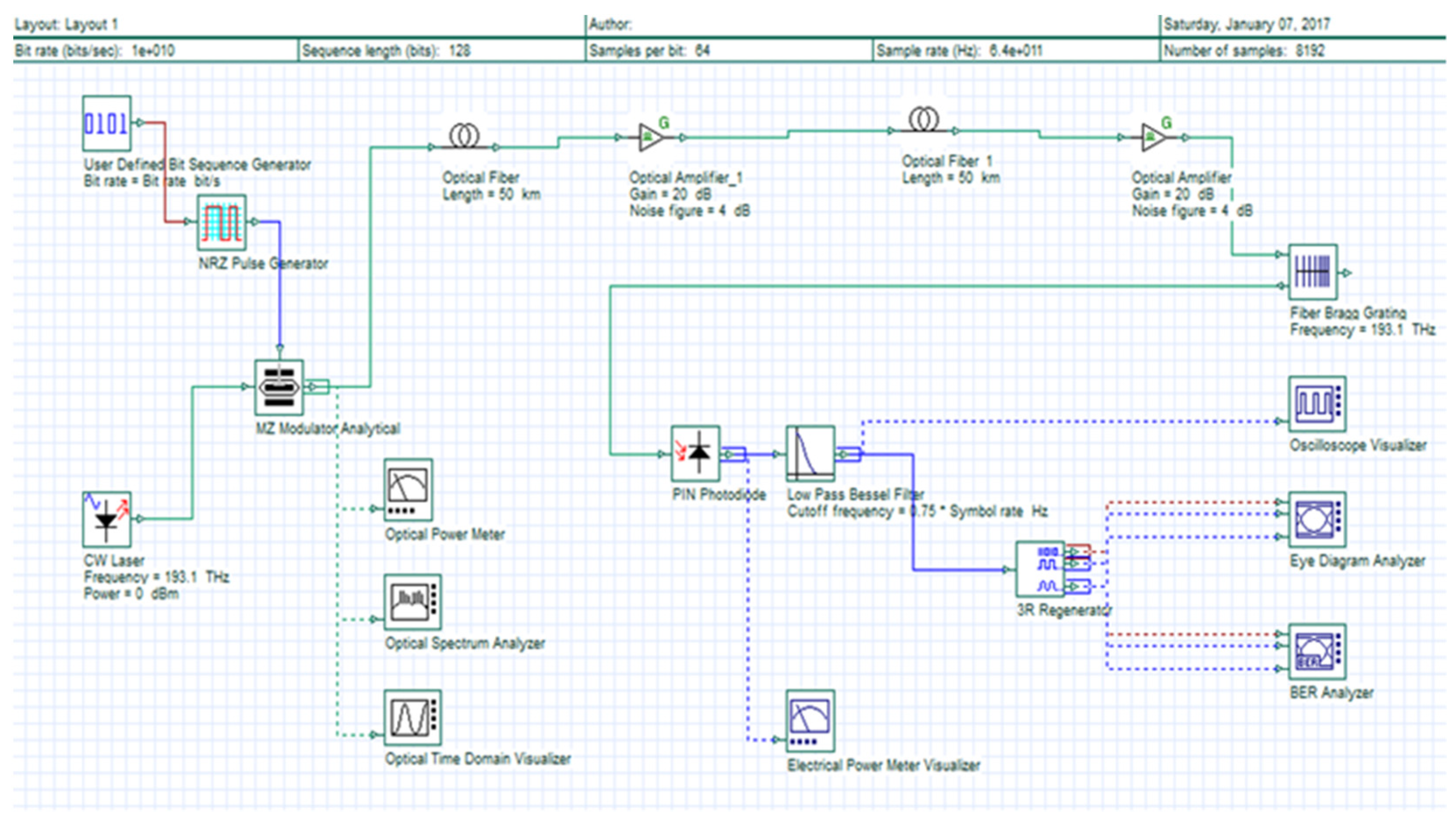Click the Electrical Power Meter Visualizer icon
1456x823 pixels.
click(x=810, y=720)
